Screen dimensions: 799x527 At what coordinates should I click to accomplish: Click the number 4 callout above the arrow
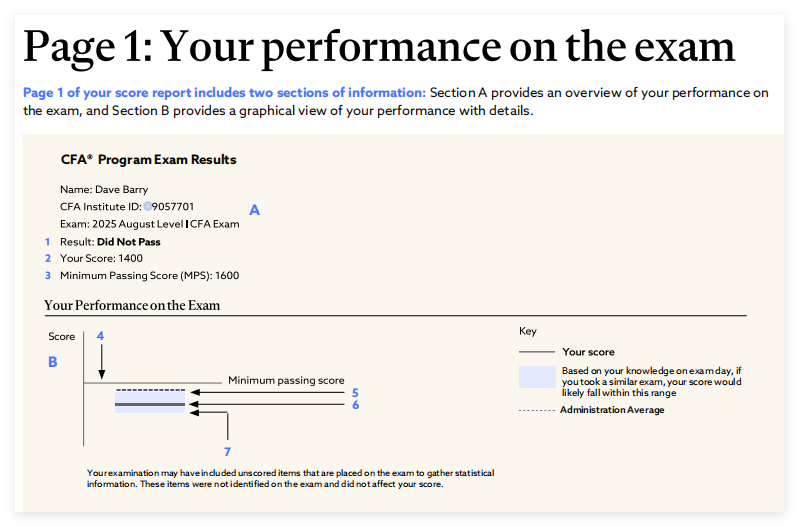tap(100, 336)
